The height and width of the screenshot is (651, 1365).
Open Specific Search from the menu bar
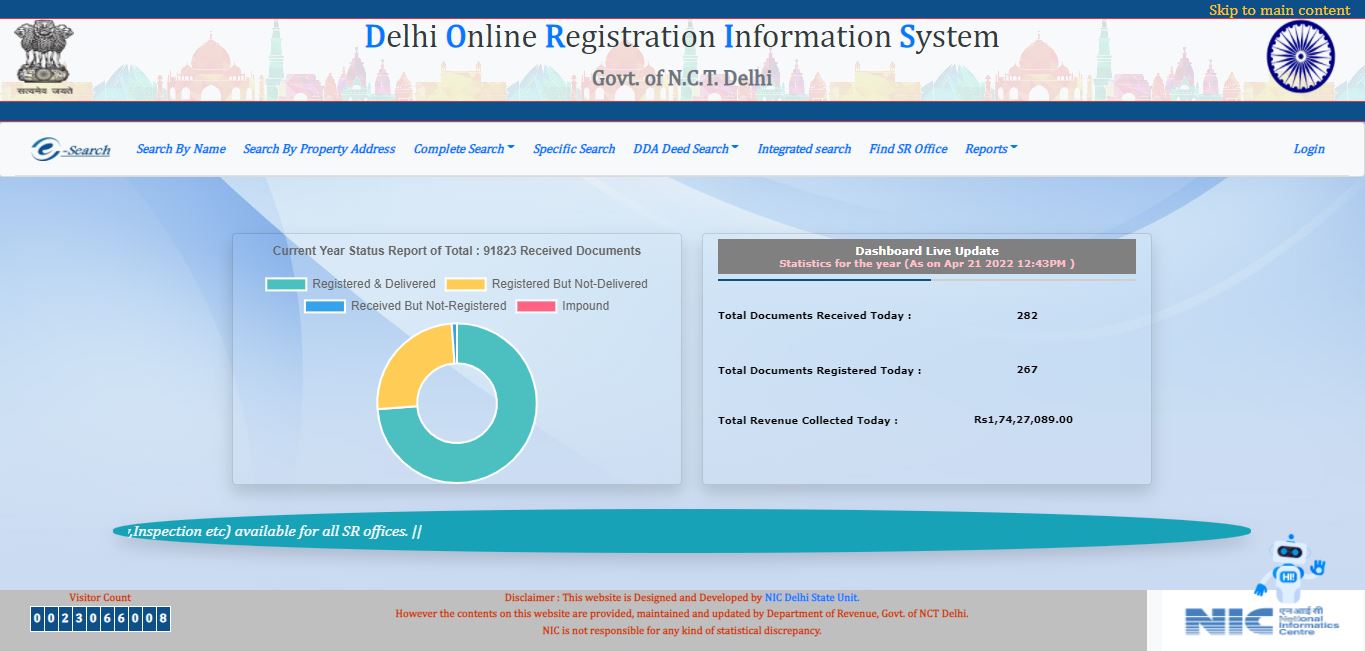[573, 148]
